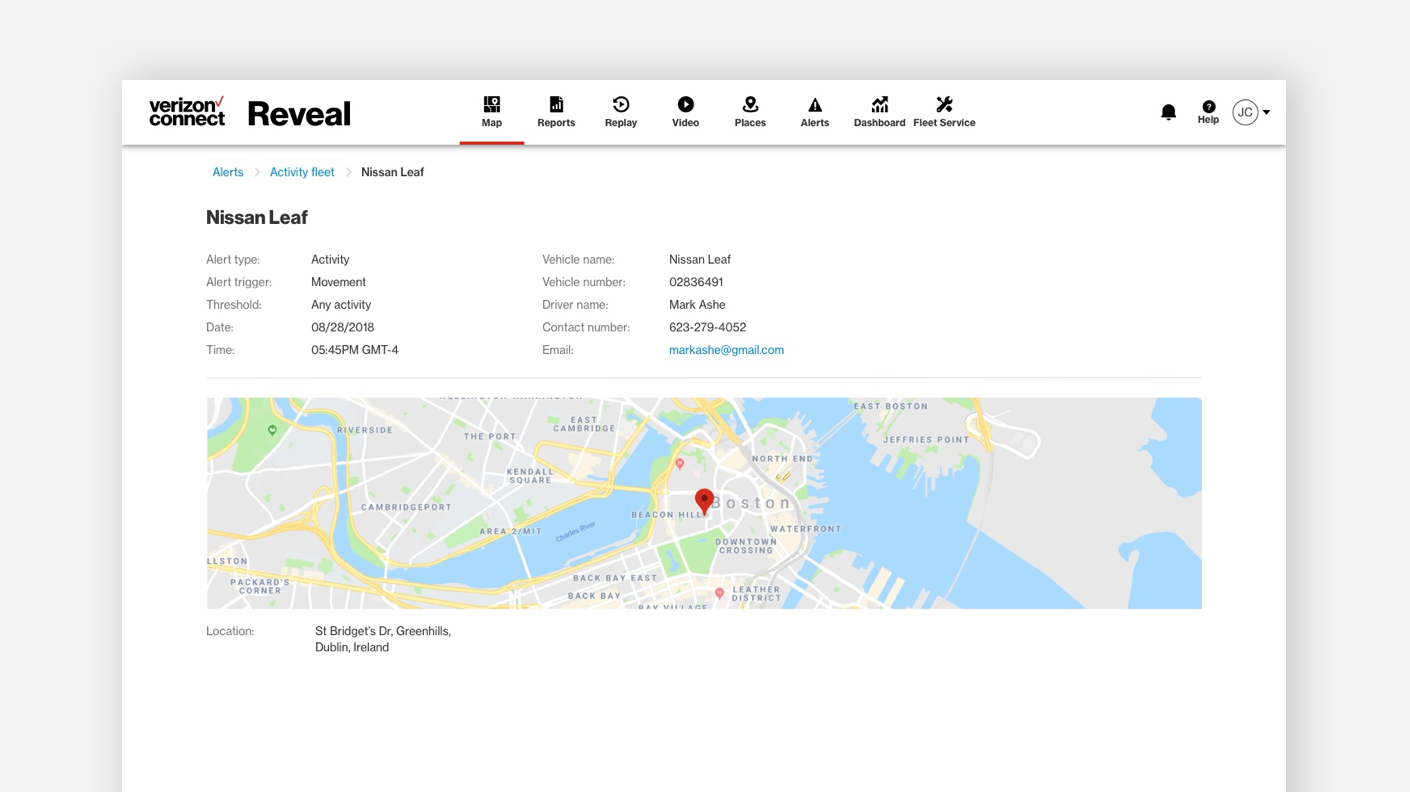Click the Bay Village map marker
Screen dimensions: 1410x792
tap(718, 593)
